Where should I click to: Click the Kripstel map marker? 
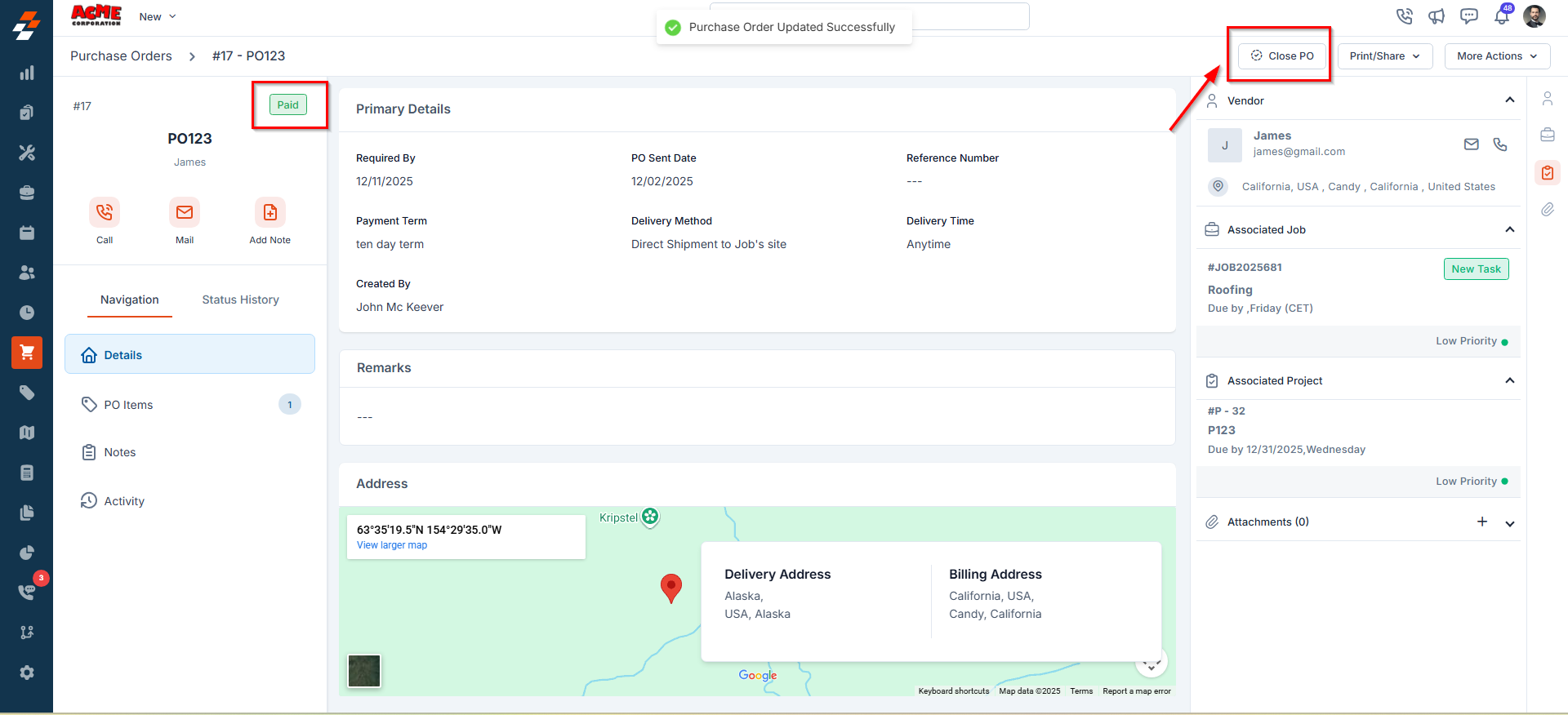pos(650,516)
